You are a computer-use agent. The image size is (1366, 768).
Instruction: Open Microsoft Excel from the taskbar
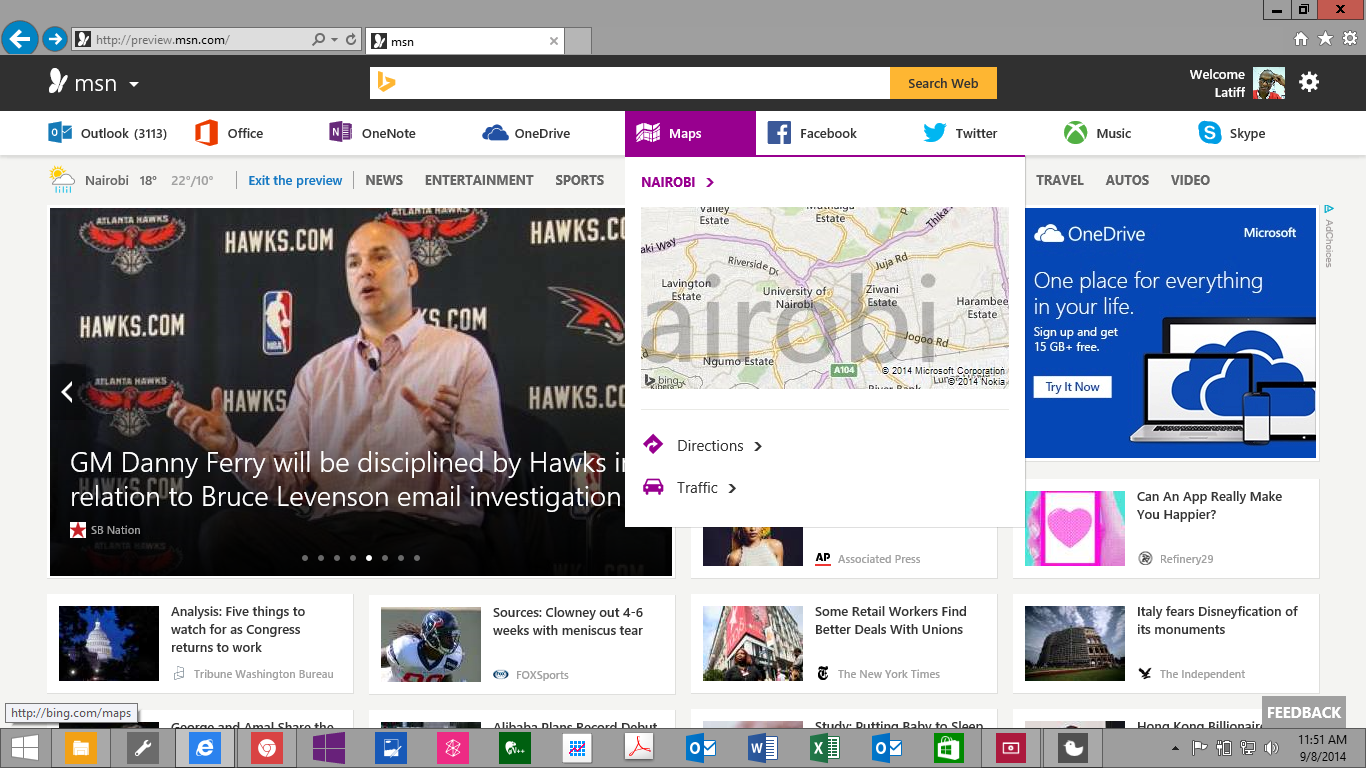[825, 747]
